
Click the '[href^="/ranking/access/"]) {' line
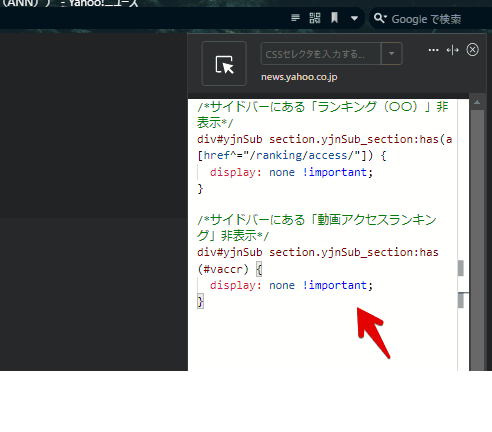[x=292, y=156]
